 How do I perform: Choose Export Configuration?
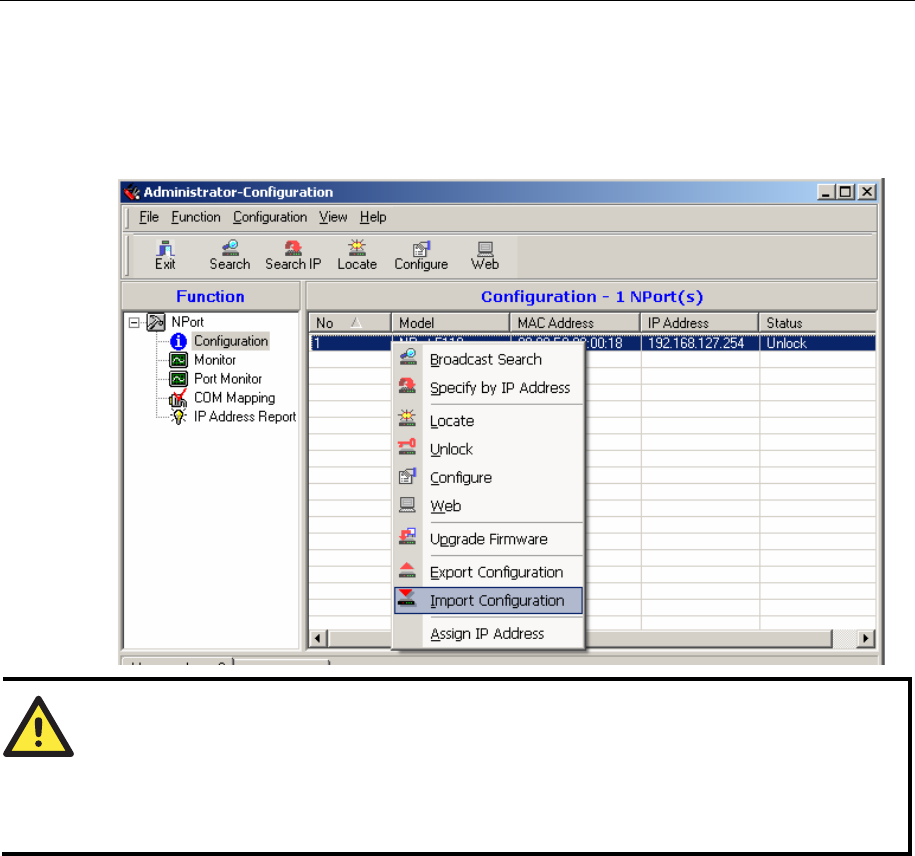(x=489, y=572)
